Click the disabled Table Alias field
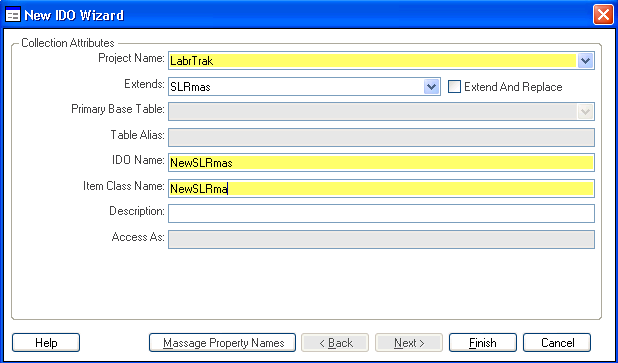The width and height of the screenshot is (618, 363). (381, 138)
